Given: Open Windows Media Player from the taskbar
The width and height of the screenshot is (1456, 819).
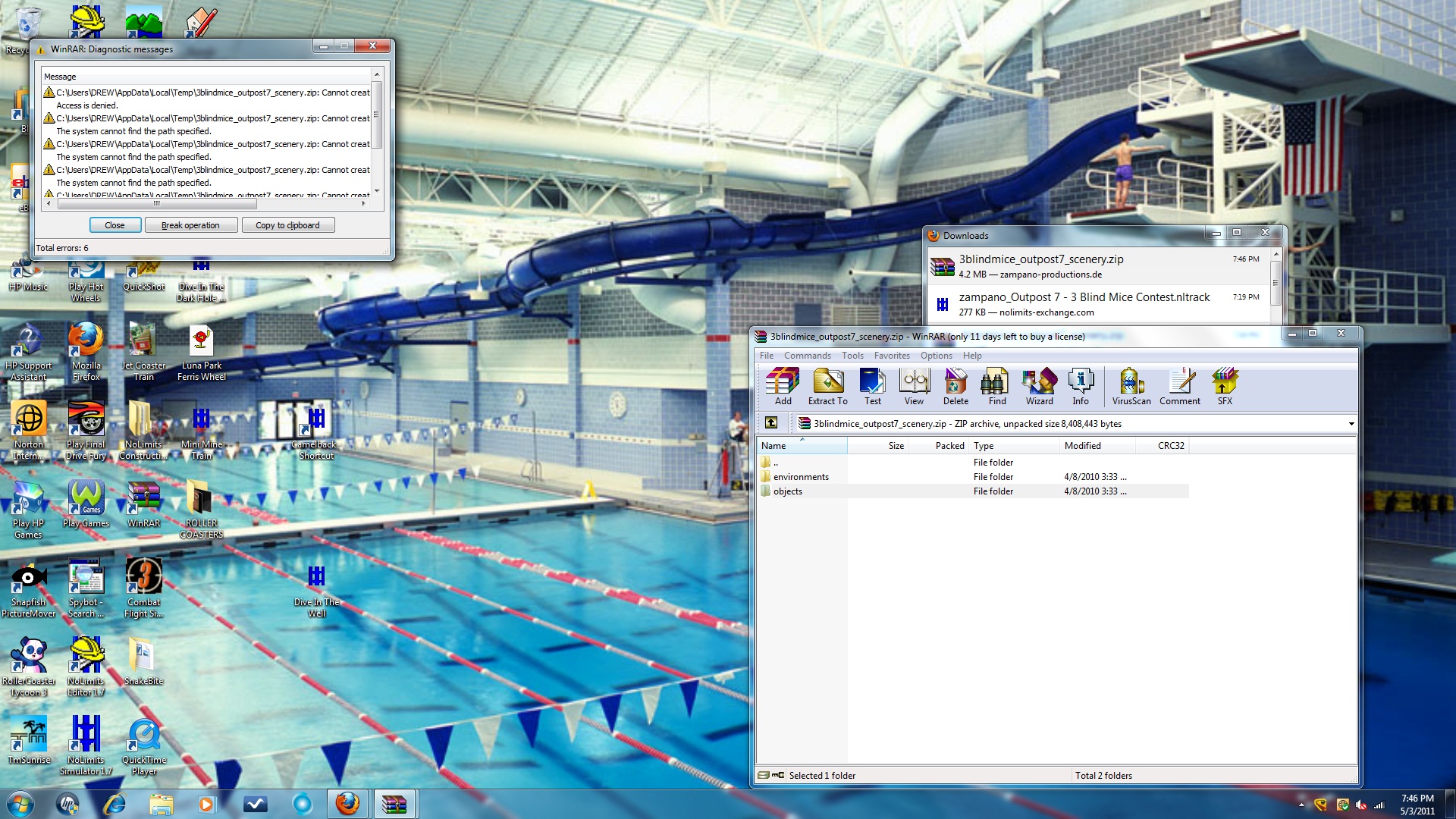Looking at the screenshot, I should click(206, 804).
